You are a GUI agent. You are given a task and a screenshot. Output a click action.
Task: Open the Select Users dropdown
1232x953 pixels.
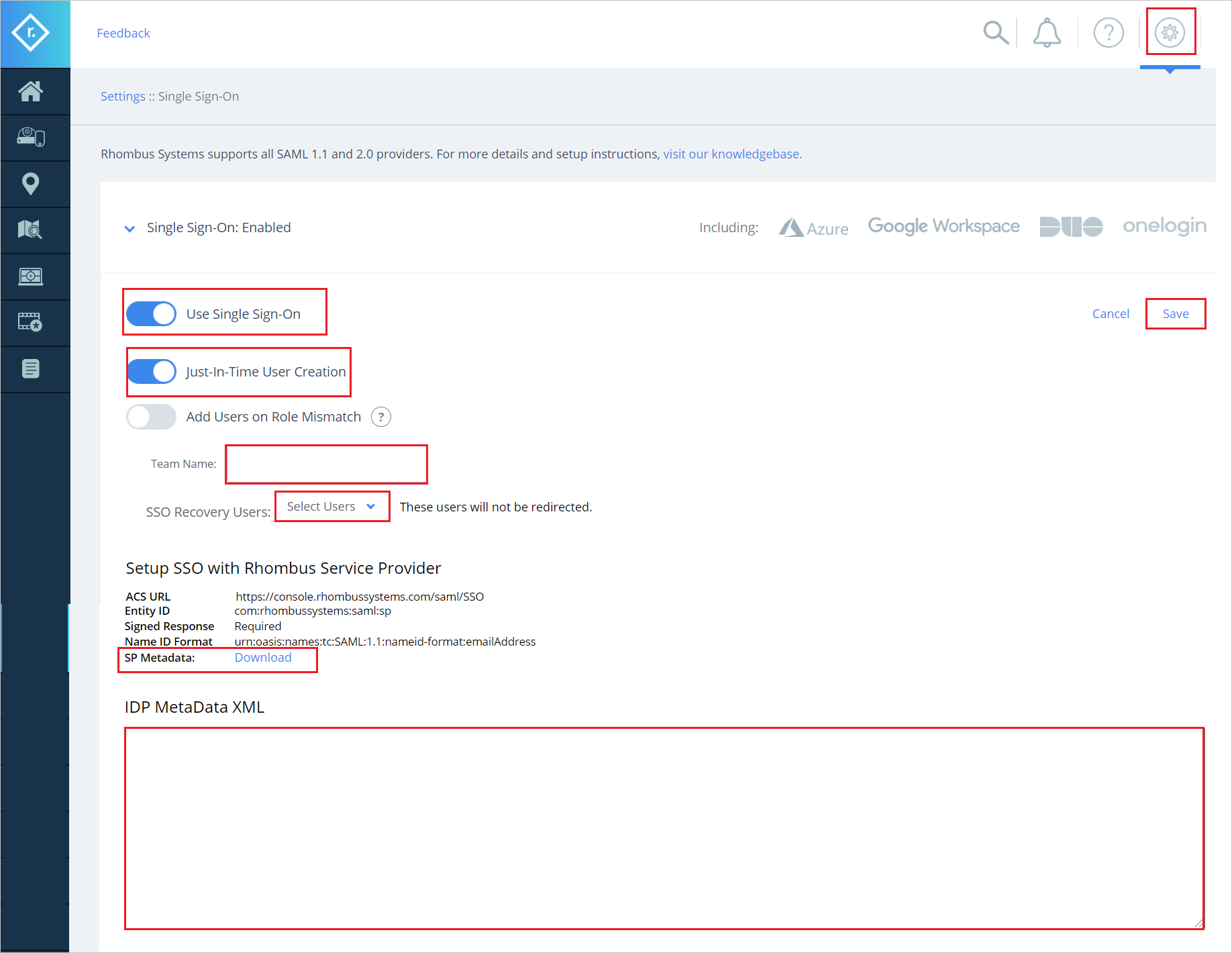tap(331, 507)
